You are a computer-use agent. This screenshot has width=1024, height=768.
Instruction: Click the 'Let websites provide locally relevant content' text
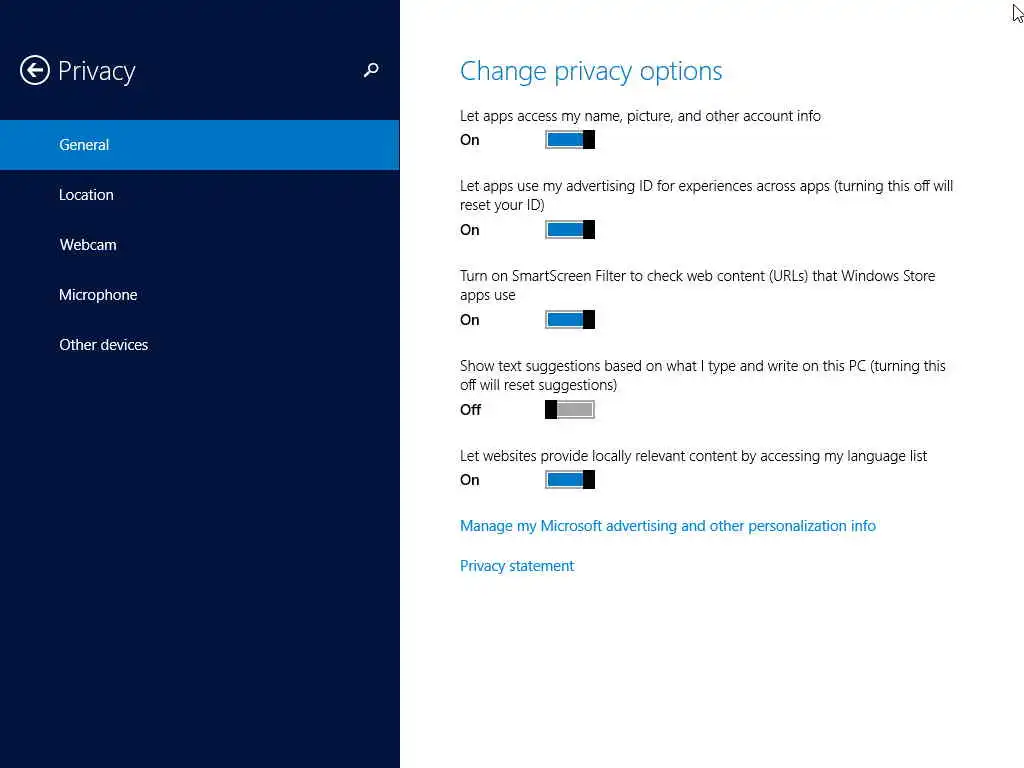pos(694,456)
